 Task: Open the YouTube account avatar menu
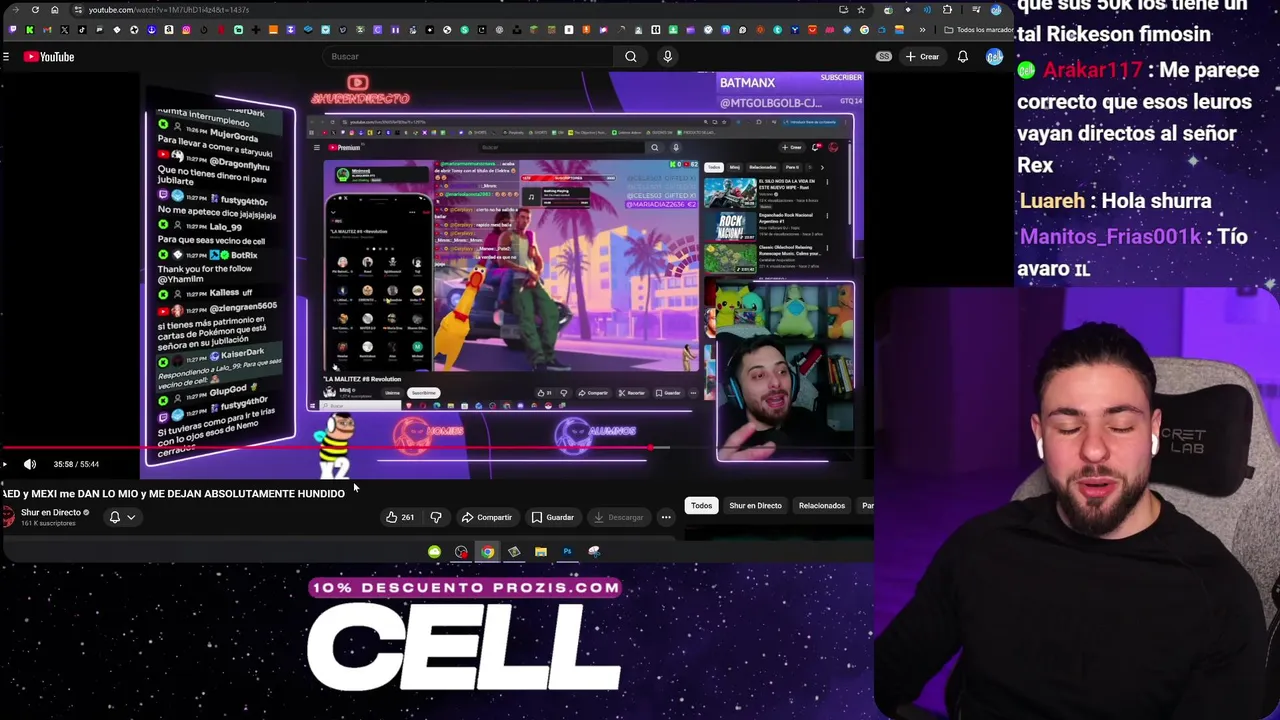(994, 57)
